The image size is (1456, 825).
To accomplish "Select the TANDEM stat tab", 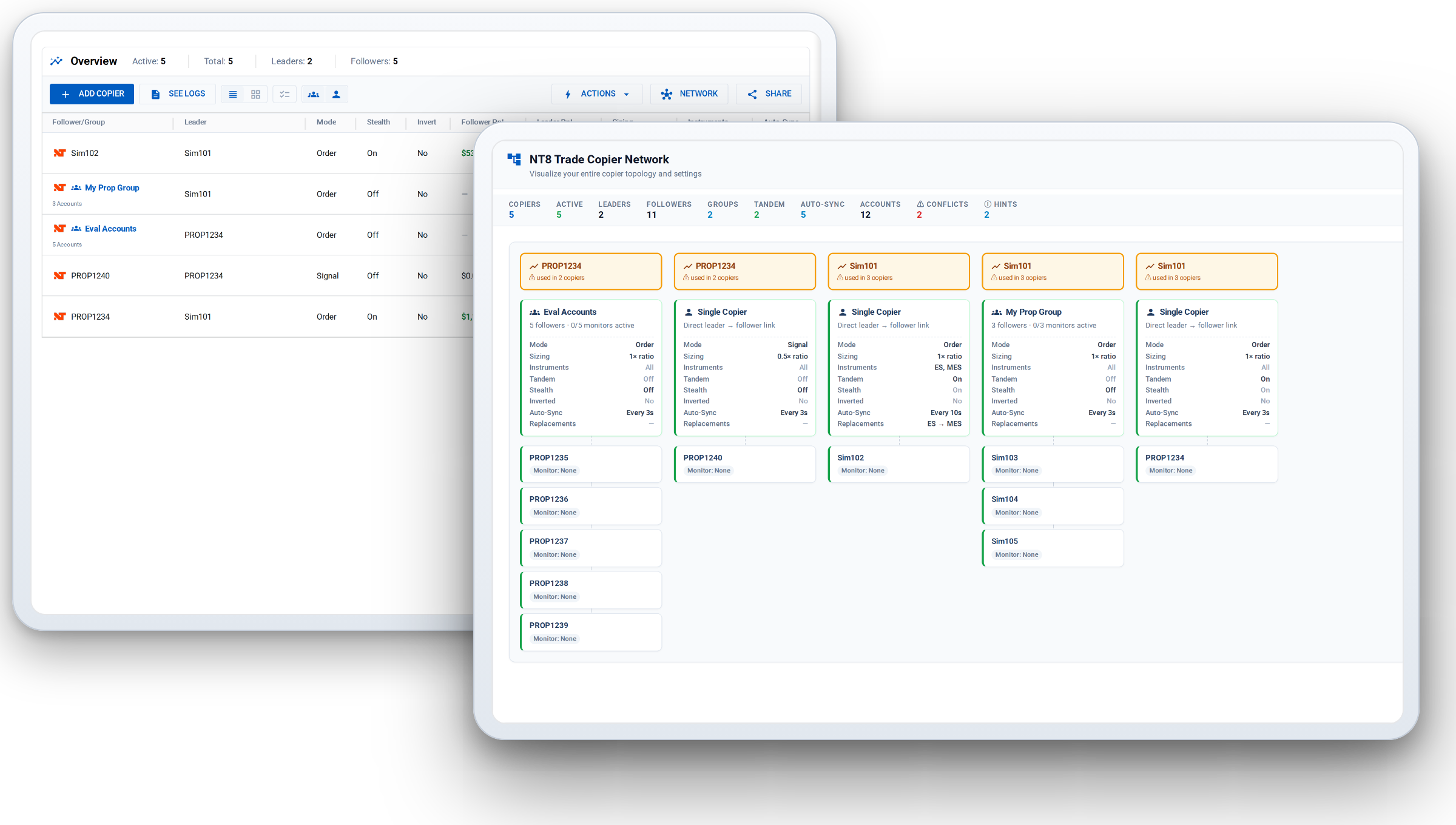I will point(769,209).
